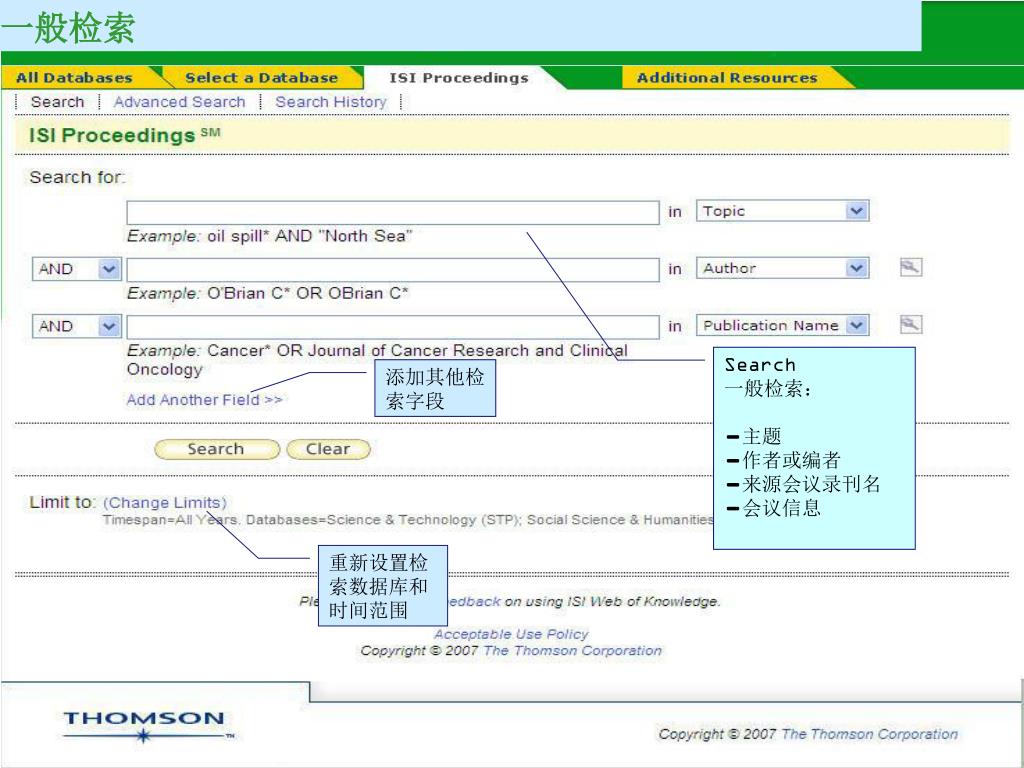This screenshot has width=1024, height=768.
Task: Click the feedback link text
Action: pos(474,601)
